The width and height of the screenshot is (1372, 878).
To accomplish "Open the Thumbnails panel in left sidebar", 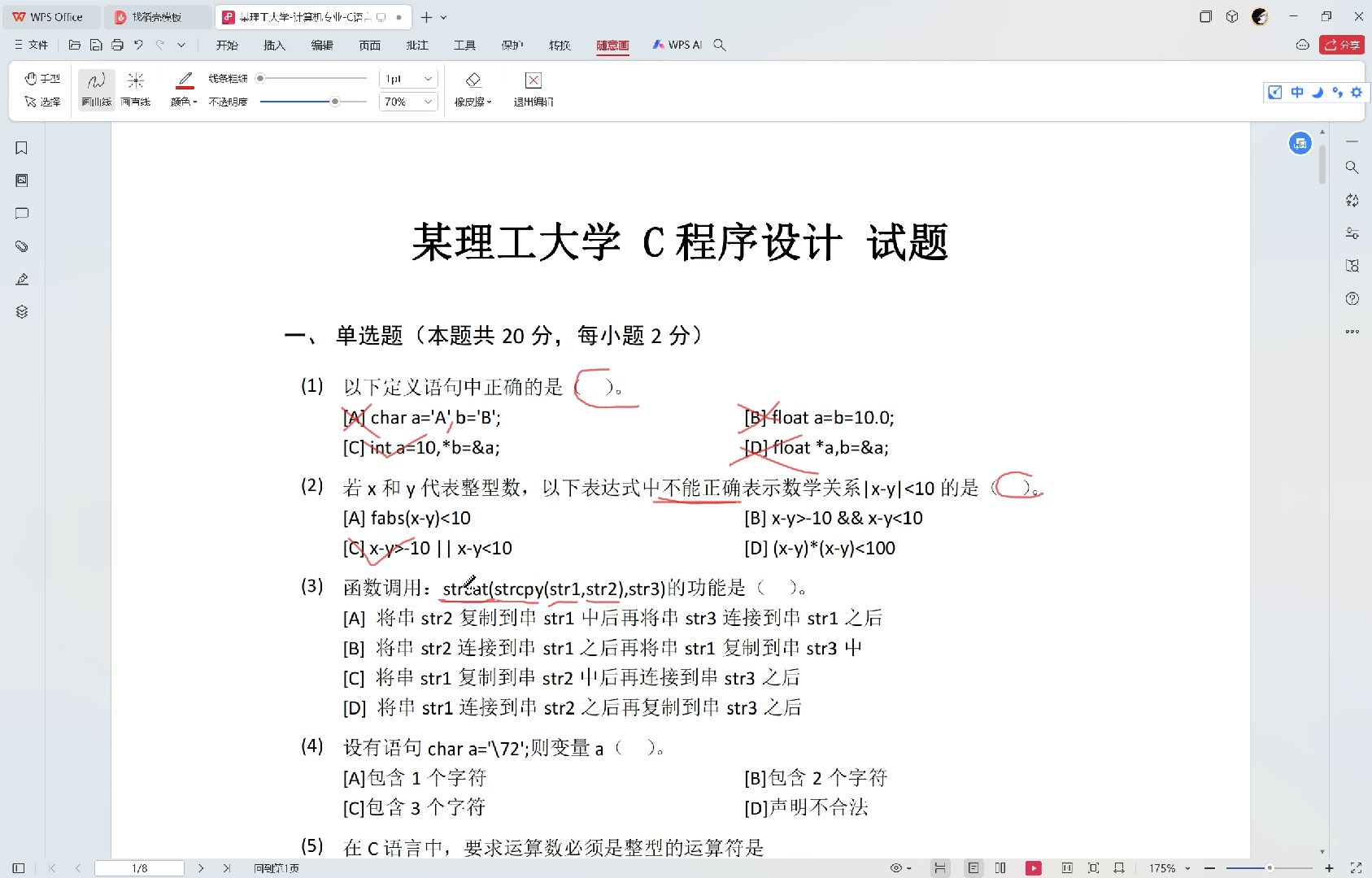I will tap(22, 180).
